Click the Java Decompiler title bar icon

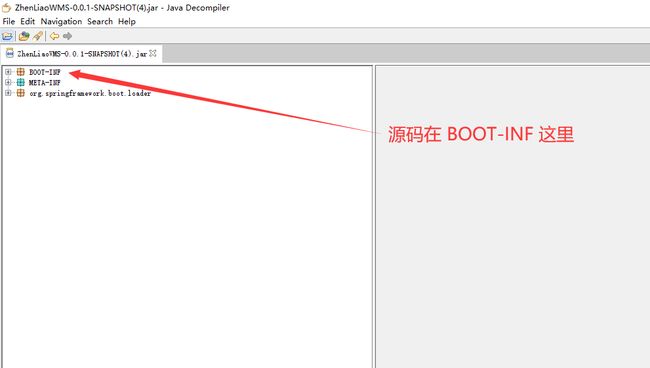[x=6, y=7]
